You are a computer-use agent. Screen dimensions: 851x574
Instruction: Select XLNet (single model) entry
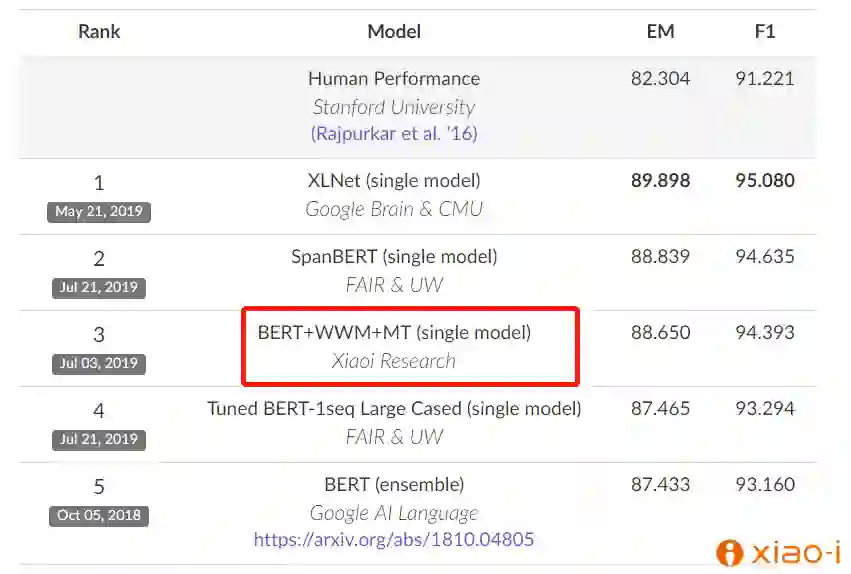[x=394, y=181]
